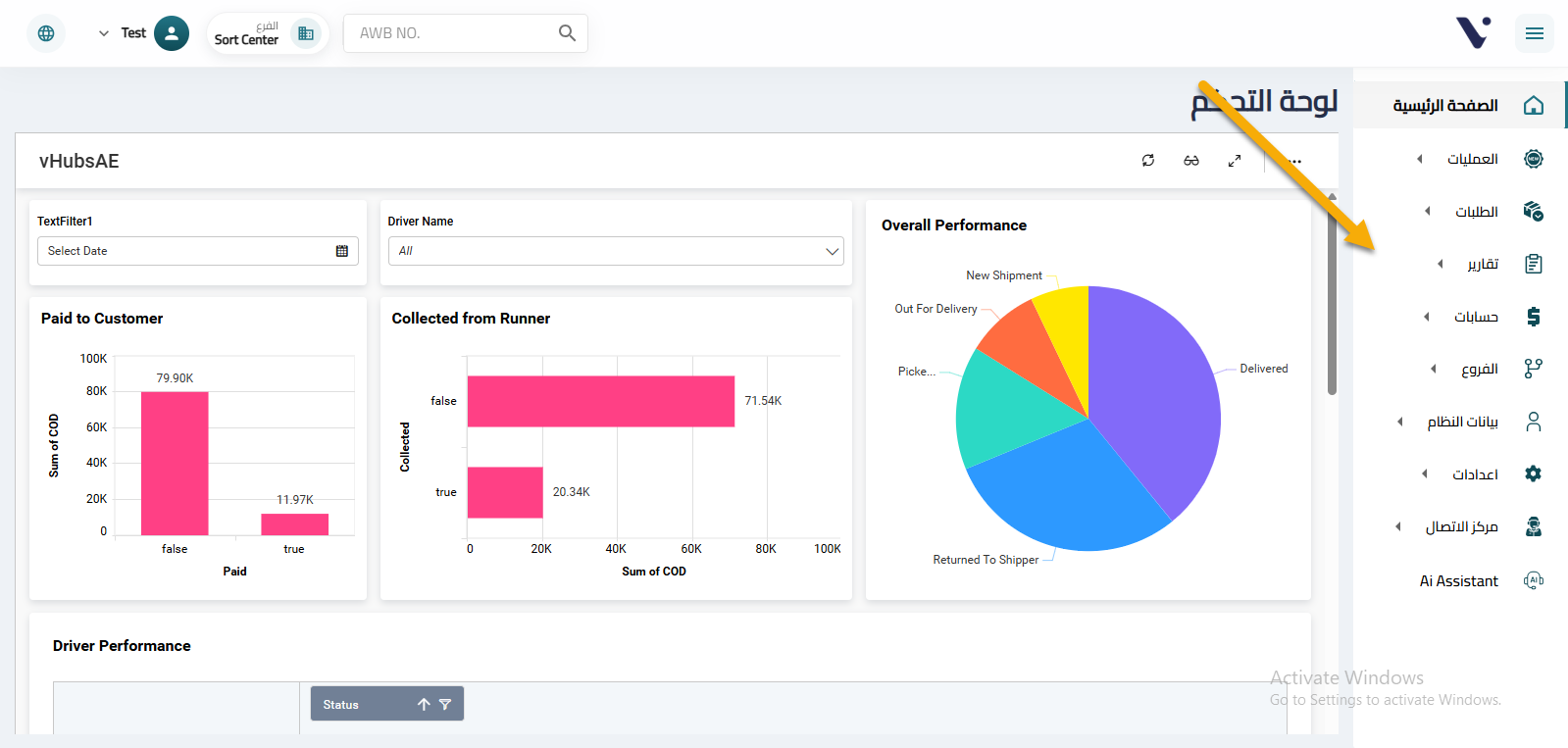Click the glasses view icon
This screenshot has width=1568, height=748.
[x=1191, y=161]
